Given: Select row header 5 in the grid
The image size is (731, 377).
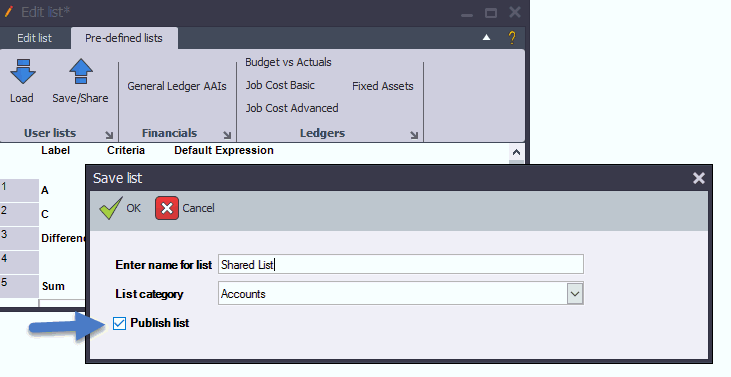Looking at the screenshot, I should click(x=19, y=286).
